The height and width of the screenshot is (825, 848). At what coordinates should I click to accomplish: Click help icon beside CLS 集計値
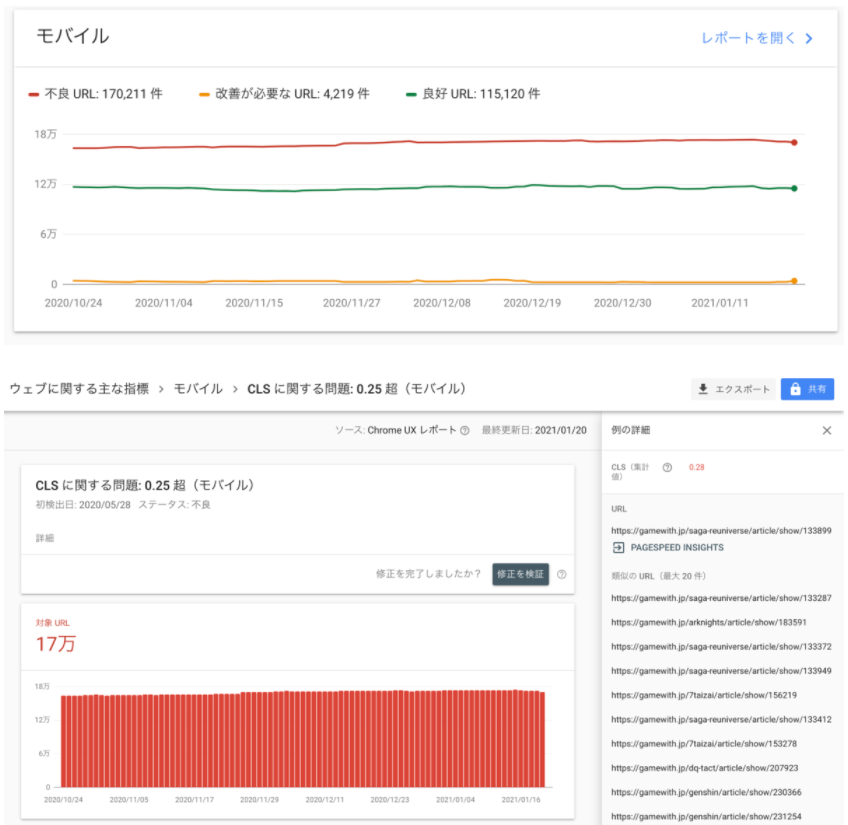[x=667, y=467]
